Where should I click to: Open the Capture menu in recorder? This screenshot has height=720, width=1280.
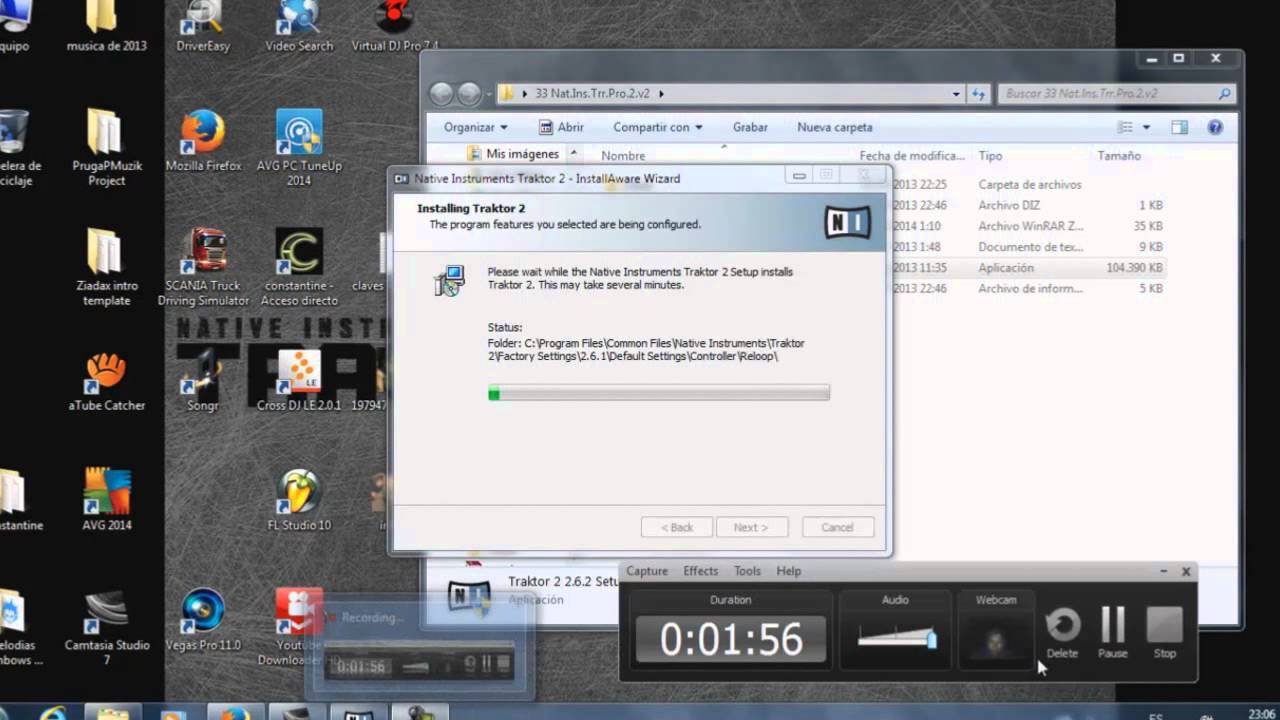coord(647,571)
